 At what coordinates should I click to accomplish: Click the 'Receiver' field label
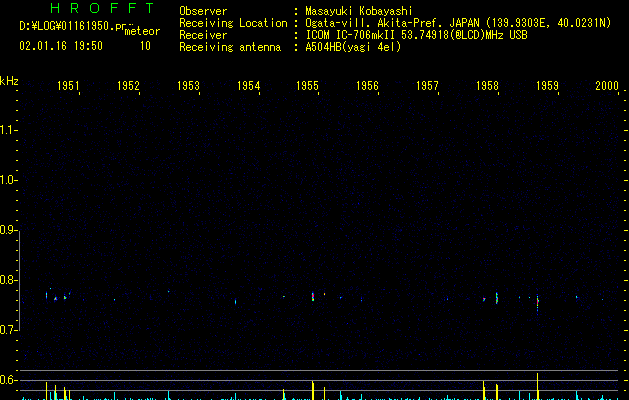[x=203, y=35]
